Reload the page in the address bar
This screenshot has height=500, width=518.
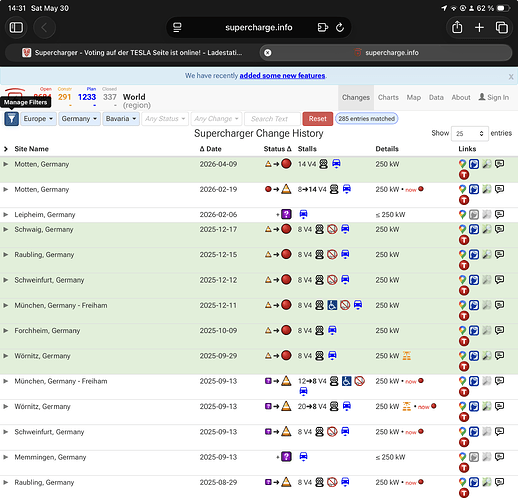pyautogui.click(x=340, y=27)
